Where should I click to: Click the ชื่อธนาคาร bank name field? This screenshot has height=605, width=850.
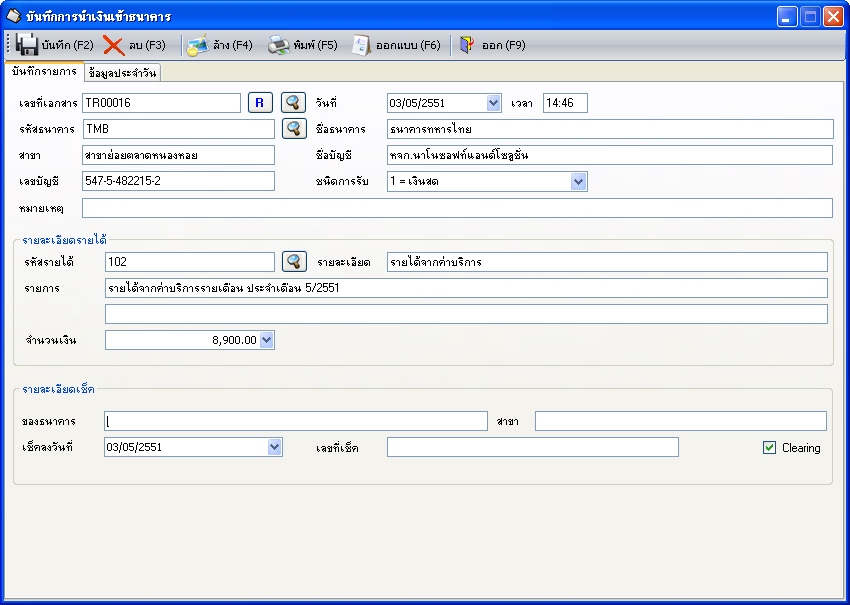coord(610,129)
